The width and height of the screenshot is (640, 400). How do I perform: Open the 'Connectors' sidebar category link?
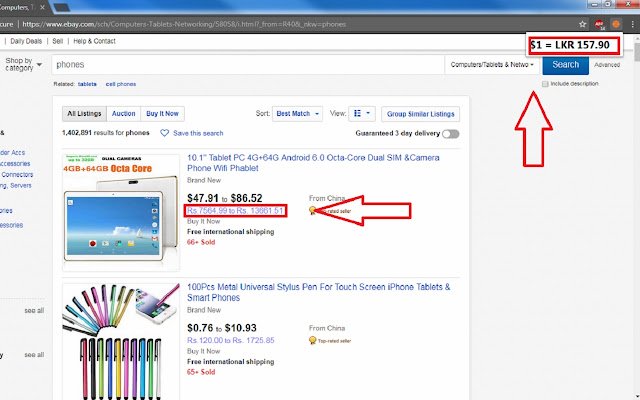[x=17, y=175]
